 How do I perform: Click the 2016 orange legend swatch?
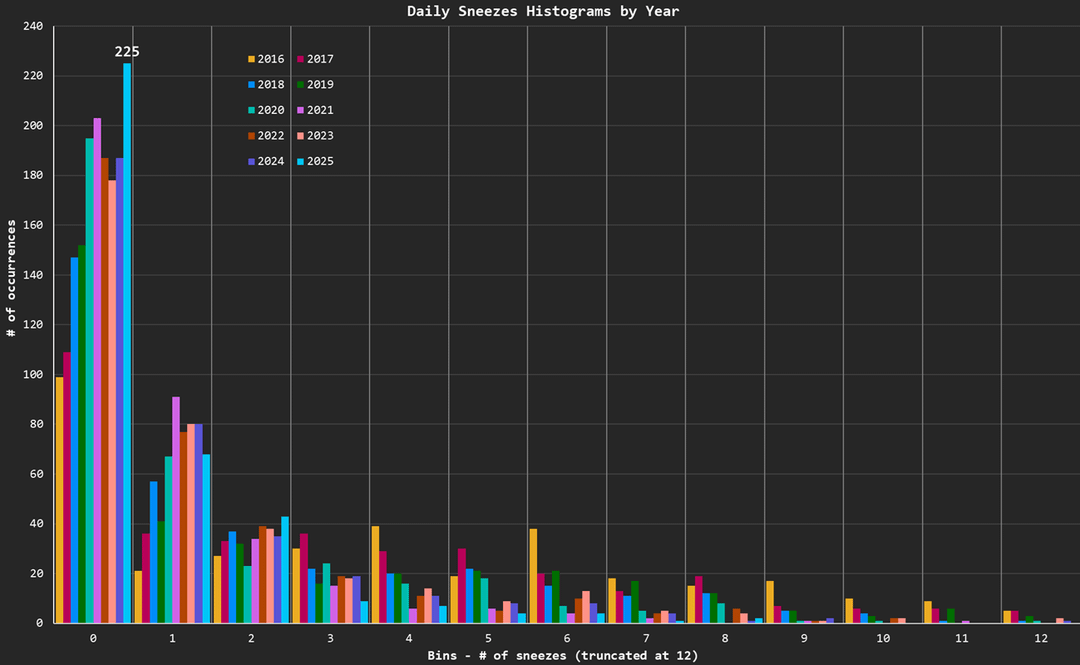pos(251,60)
